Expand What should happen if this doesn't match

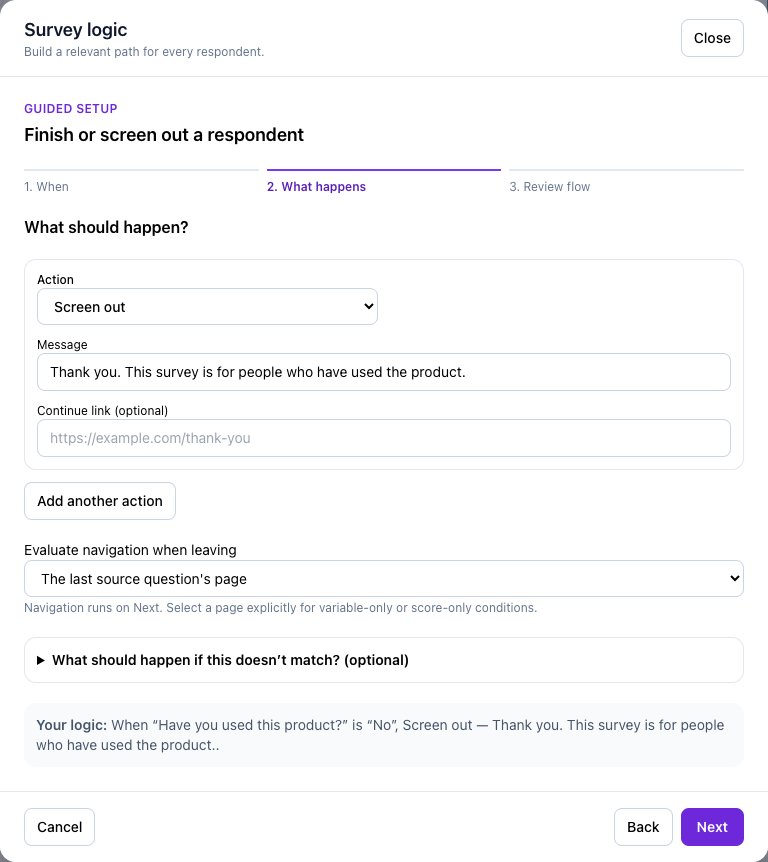point(384,660)
